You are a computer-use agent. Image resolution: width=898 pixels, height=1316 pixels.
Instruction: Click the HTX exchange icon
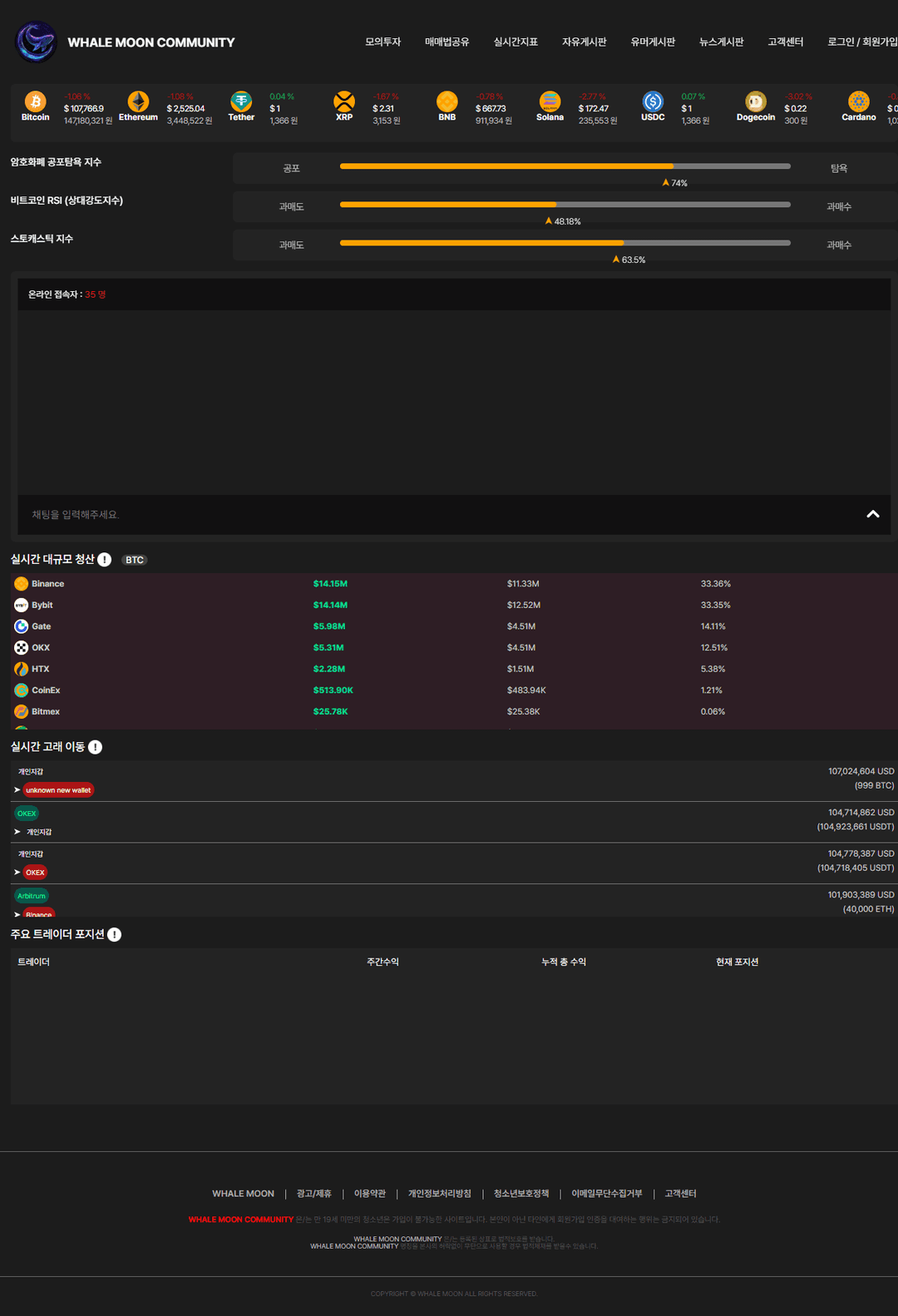tap(22, 669)
